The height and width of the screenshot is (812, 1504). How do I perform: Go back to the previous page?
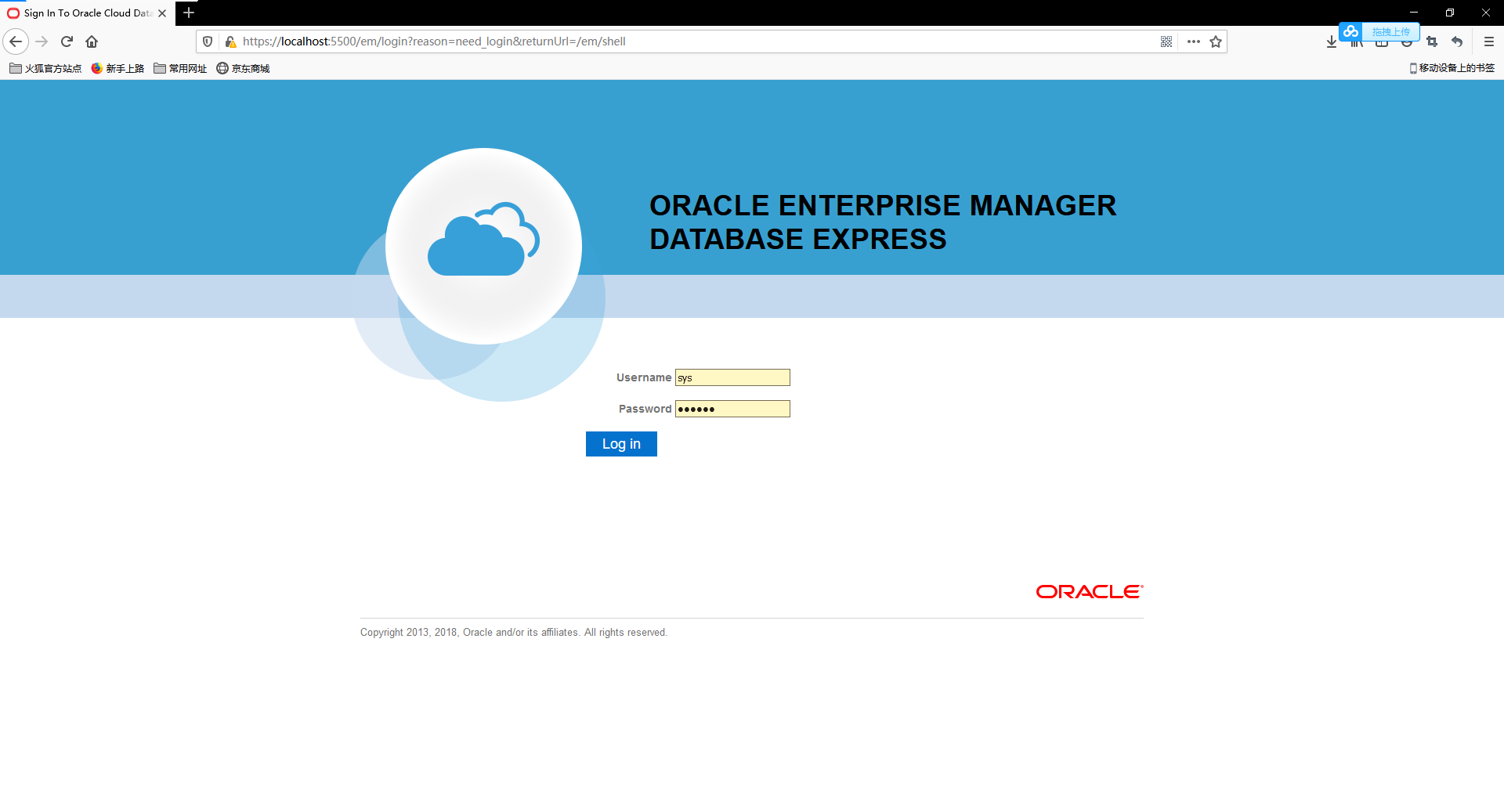(x=16, y=42)
